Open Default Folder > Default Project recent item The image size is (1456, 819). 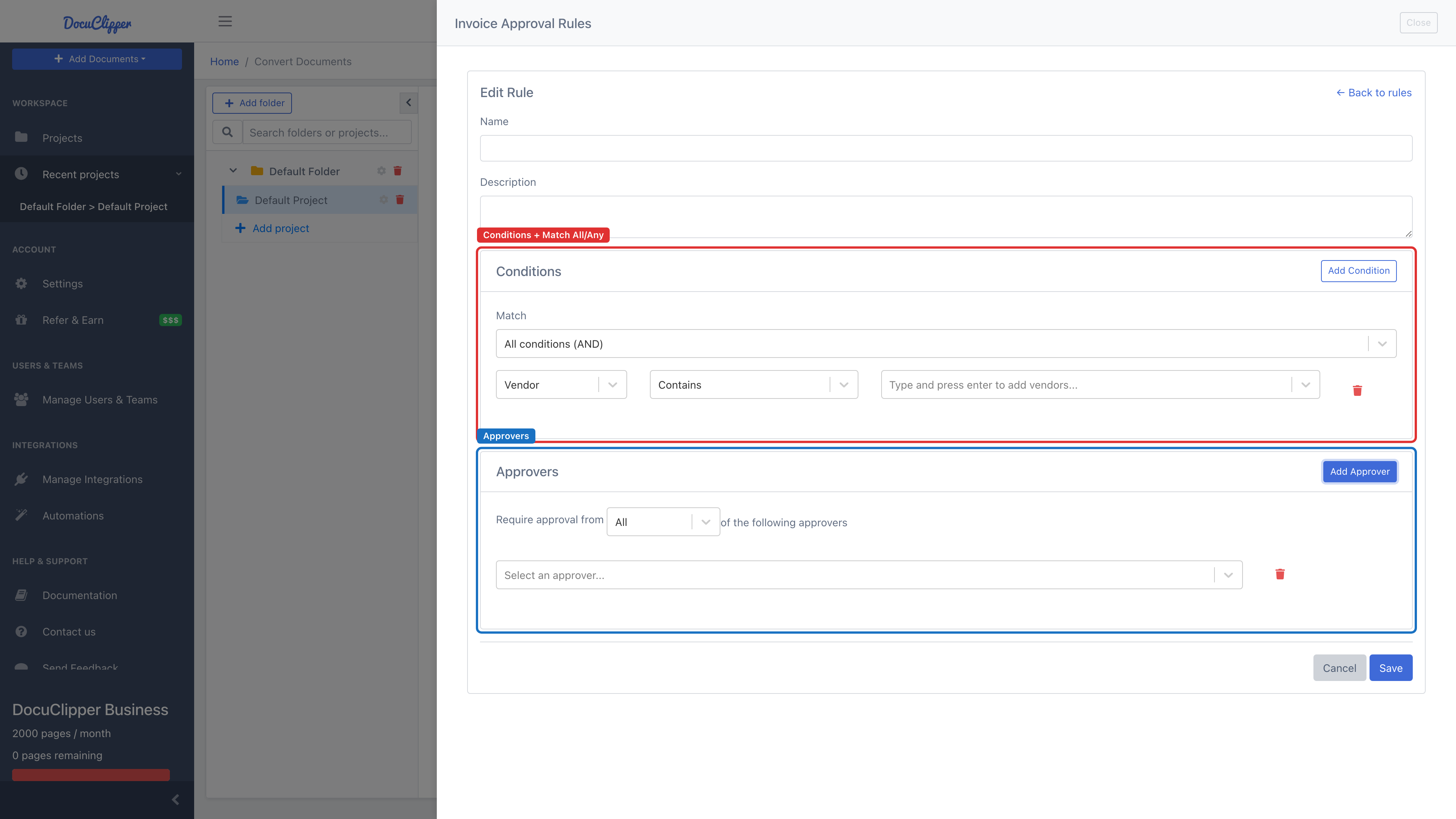coord(93,206)
